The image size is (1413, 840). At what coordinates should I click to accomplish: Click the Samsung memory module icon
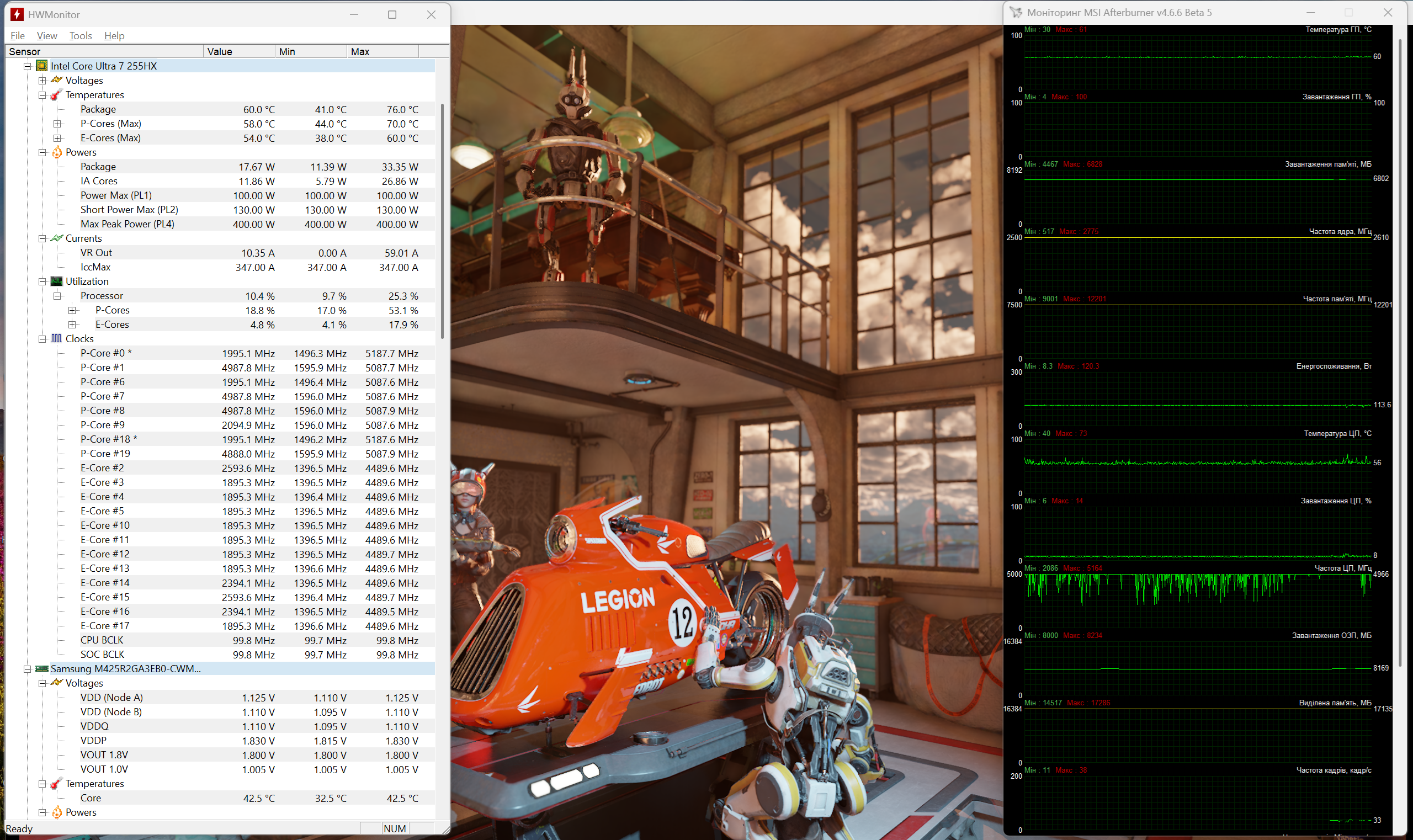[x=42, y=668]
